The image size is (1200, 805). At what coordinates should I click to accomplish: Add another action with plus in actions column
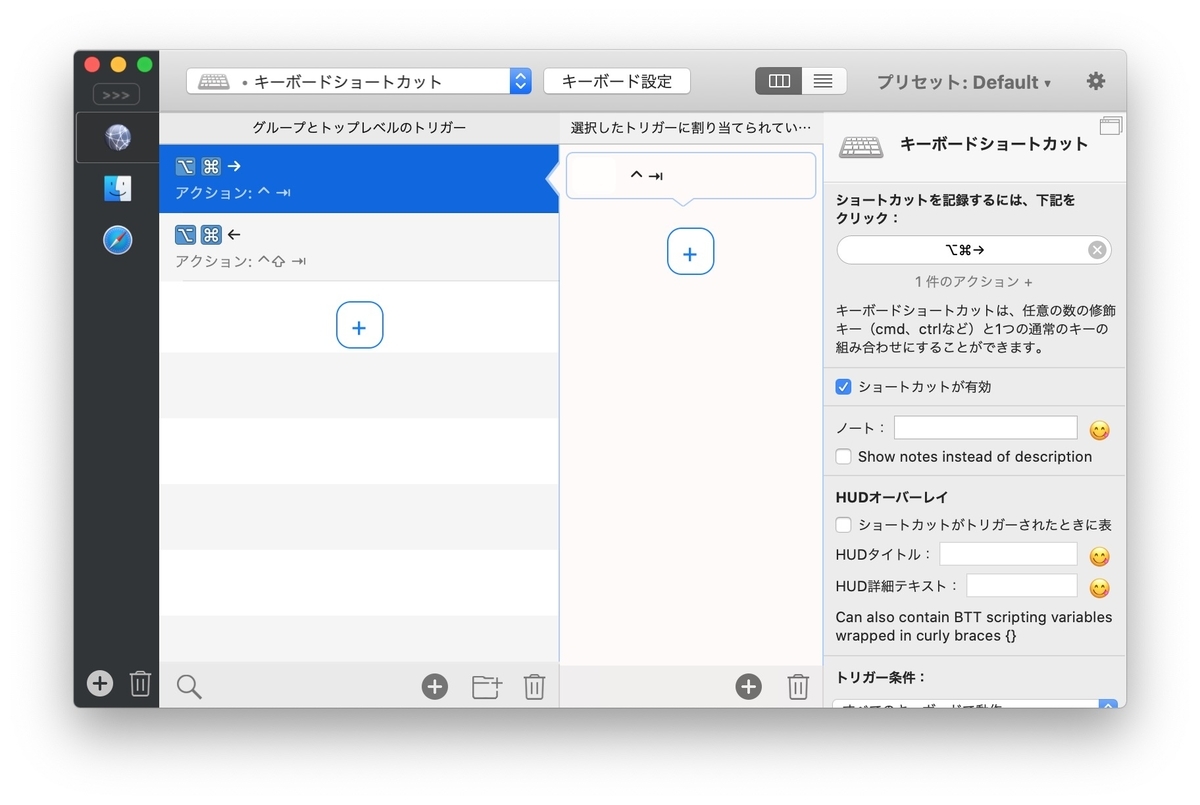click(x=690, y=252)
